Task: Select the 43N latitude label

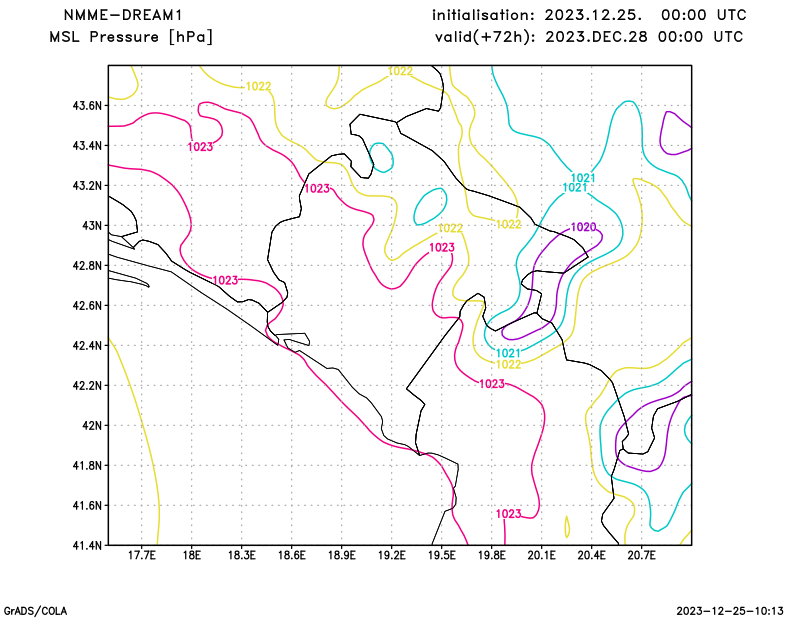Action: (92, 226)
